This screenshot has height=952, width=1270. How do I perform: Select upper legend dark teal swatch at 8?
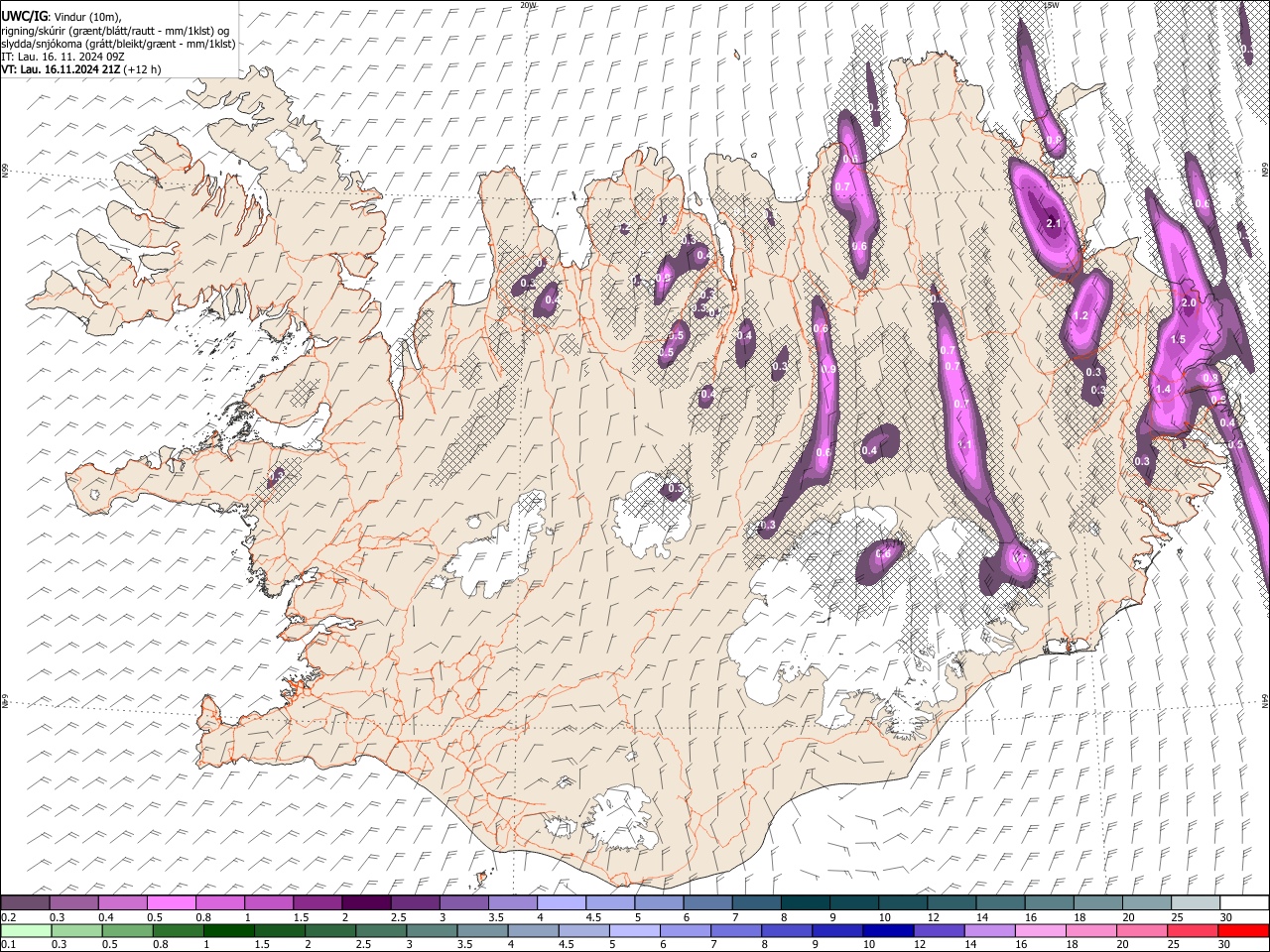(x=806, y=903)
